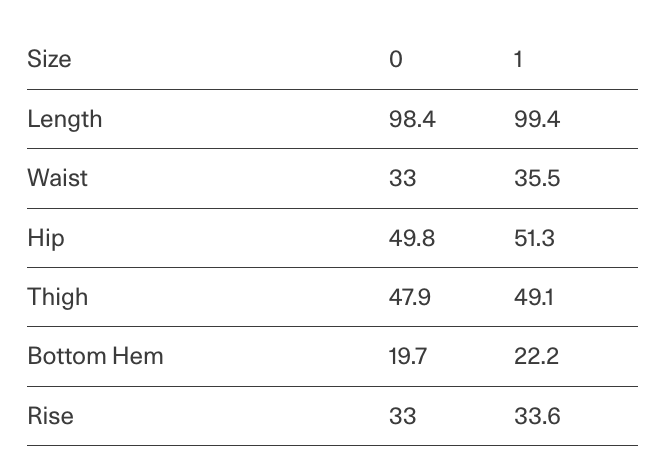The height and width of the screenshot is (464, 660).
Task: Click the 49.1 Thigh value
Action: tap(533, 297)
